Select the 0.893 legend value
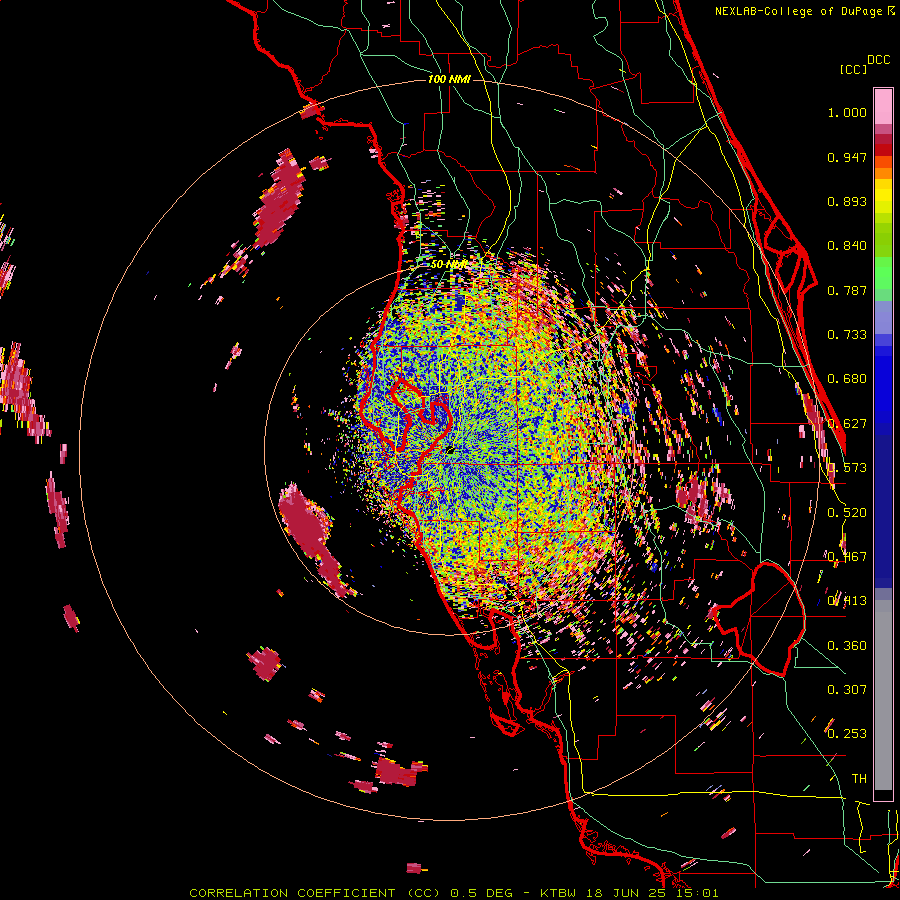 (x=847, y=201)
